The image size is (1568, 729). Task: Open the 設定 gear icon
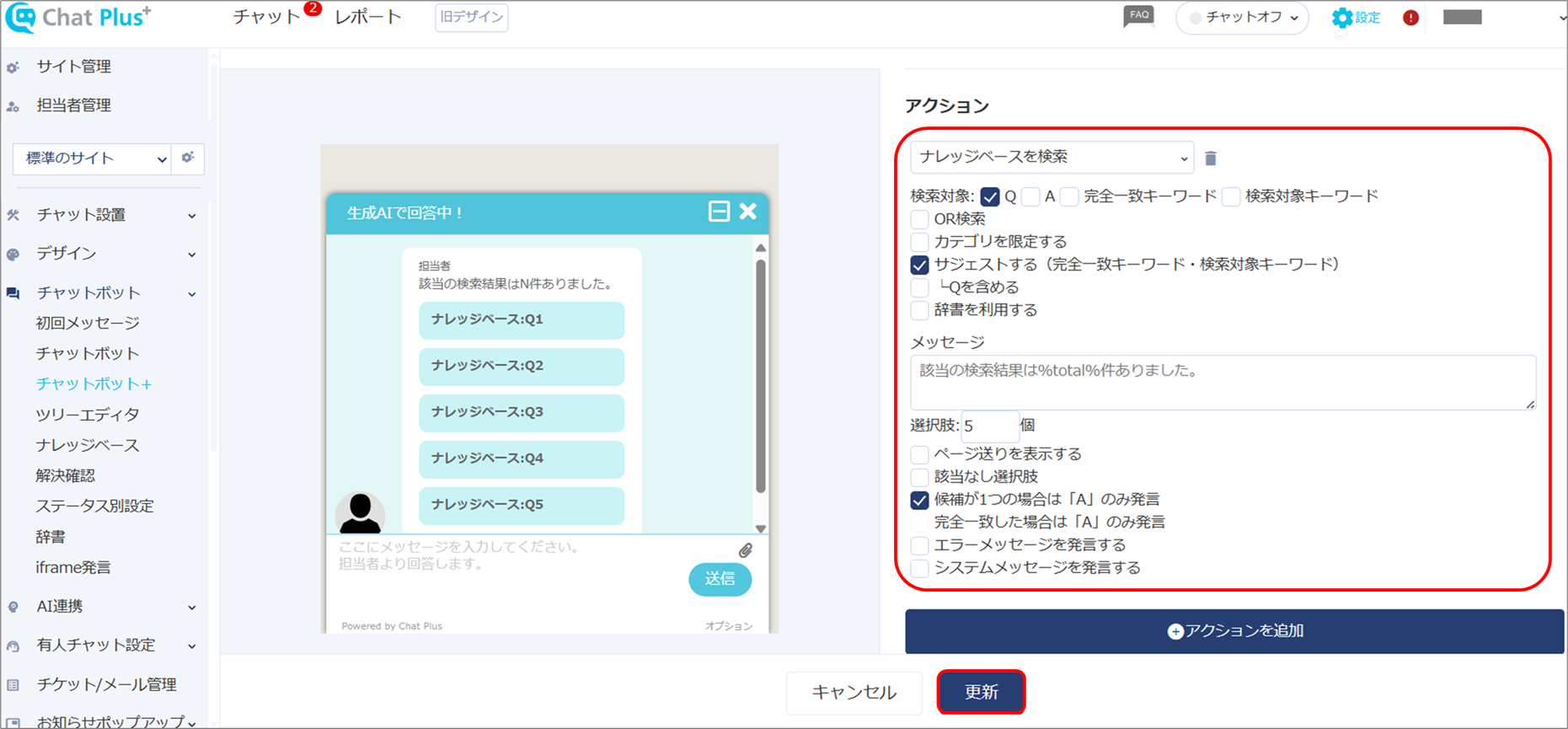pyautogui.click(x=1341, y=18)
